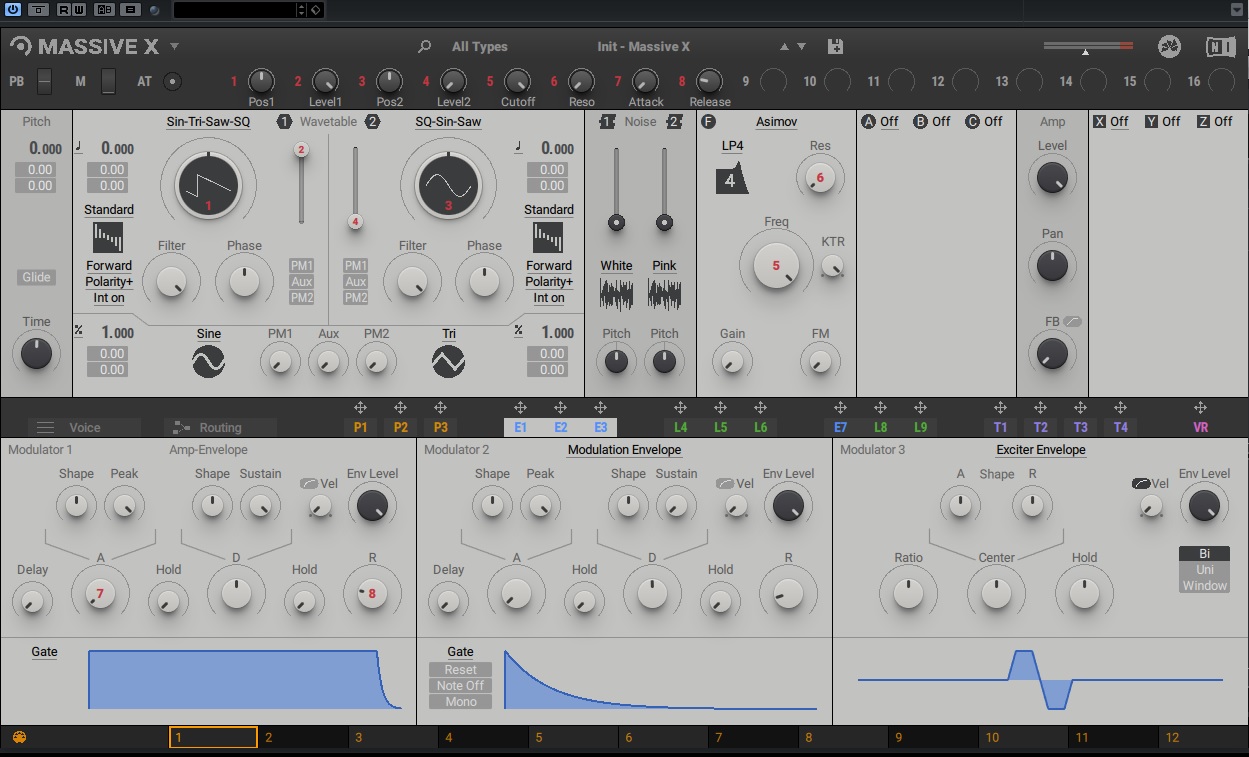This screenshot has width=1249, height=757.
Task: Adjust White noise level vertical slider
Action: point(616,190)
